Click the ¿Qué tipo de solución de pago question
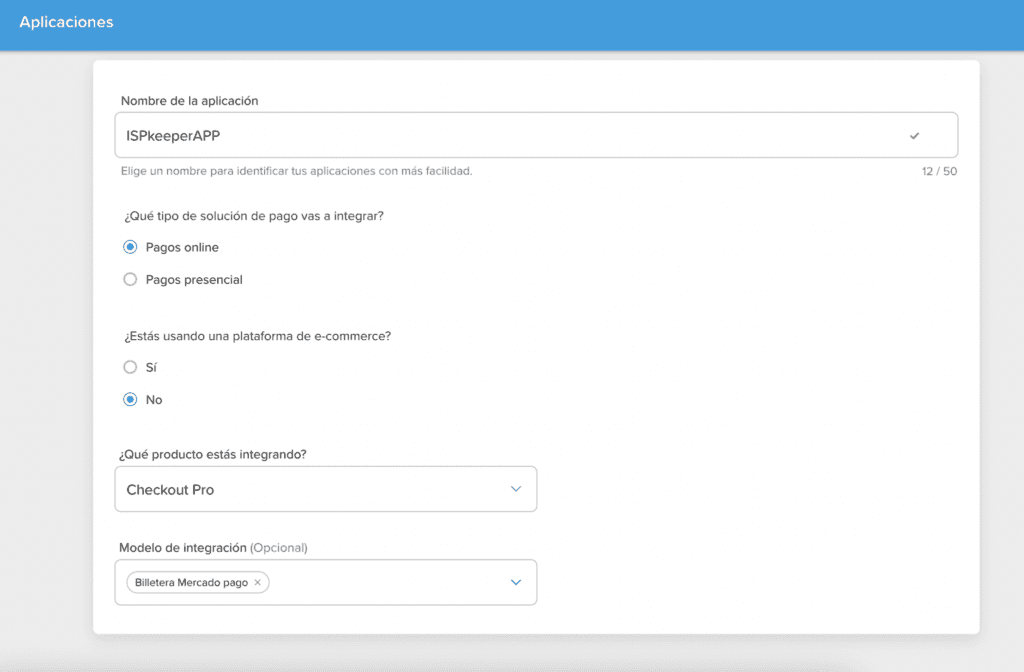This screenshot has width=1024, height=672. tap(254, 215)
